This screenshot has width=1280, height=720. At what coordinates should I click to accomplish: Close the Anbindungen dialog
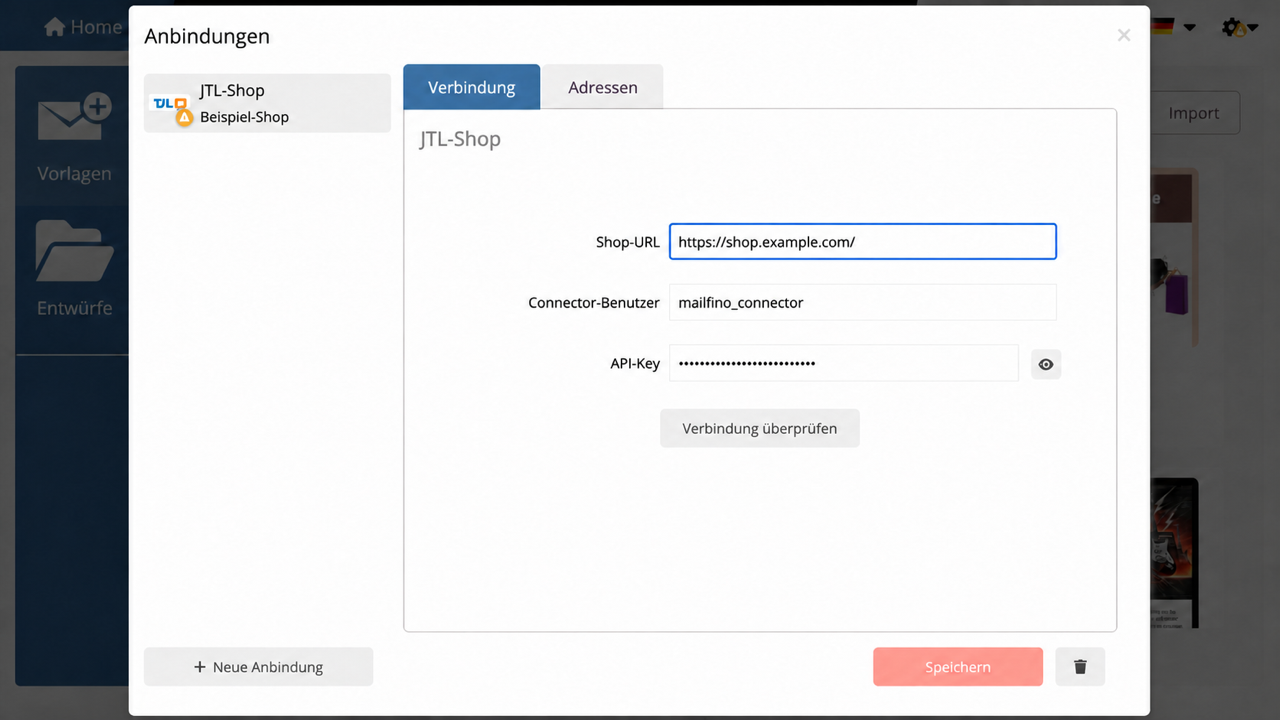point(1124,36)
